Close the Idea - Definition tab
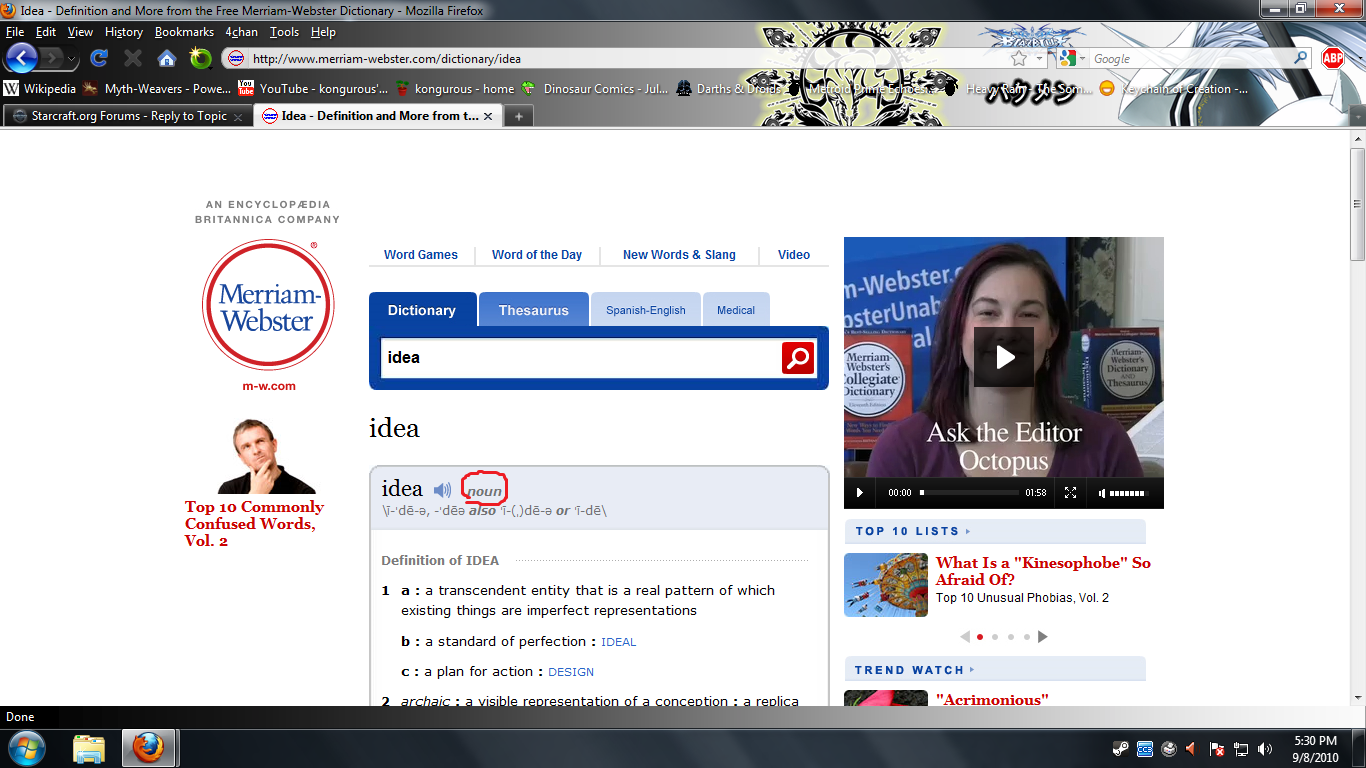The image size is (1366, 768). [x=487, y=117]
